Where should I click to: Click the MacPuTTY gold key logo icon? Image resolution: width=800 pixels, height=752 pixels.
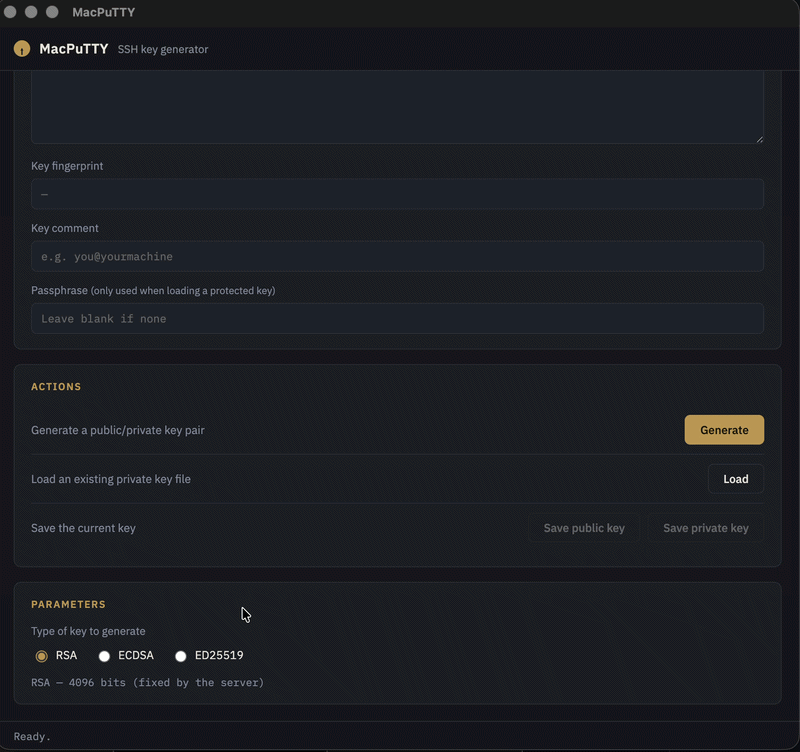pyautogui.click(x=22, y=49)
